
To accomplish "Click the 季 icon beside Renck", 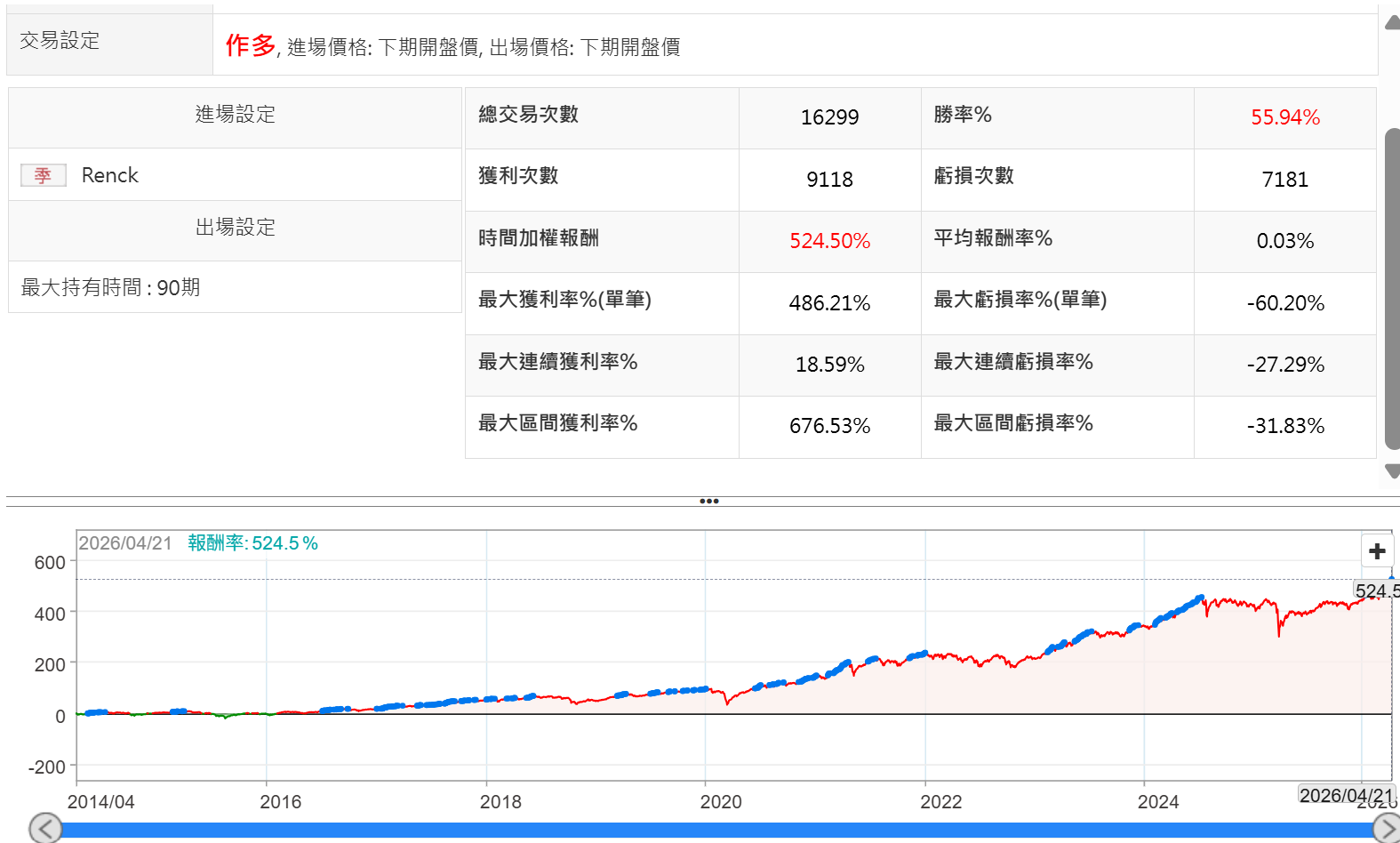I will pyautogui.click(x=43, y=175).
